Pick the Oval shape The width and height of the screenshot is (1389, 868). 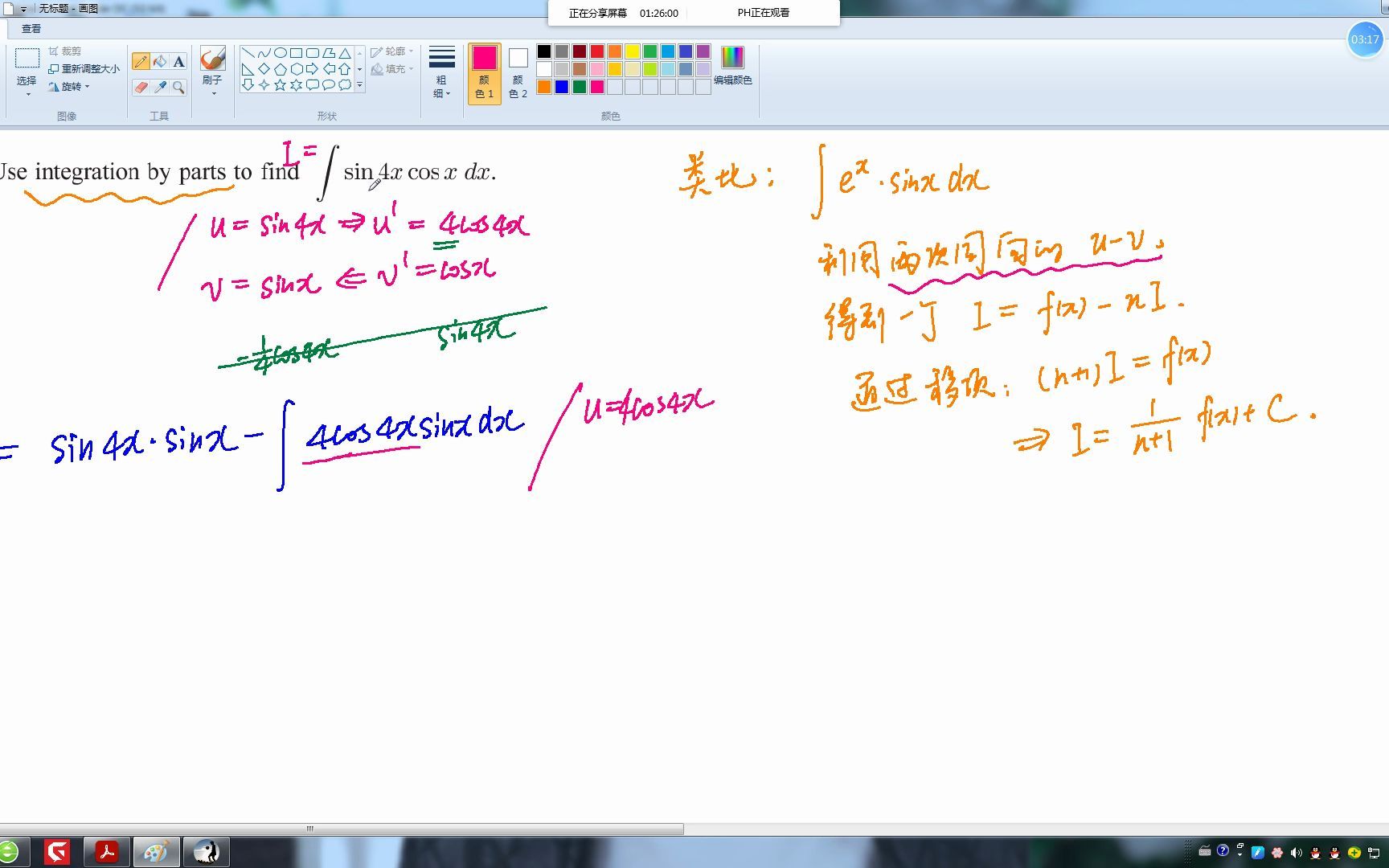point(280,53)
